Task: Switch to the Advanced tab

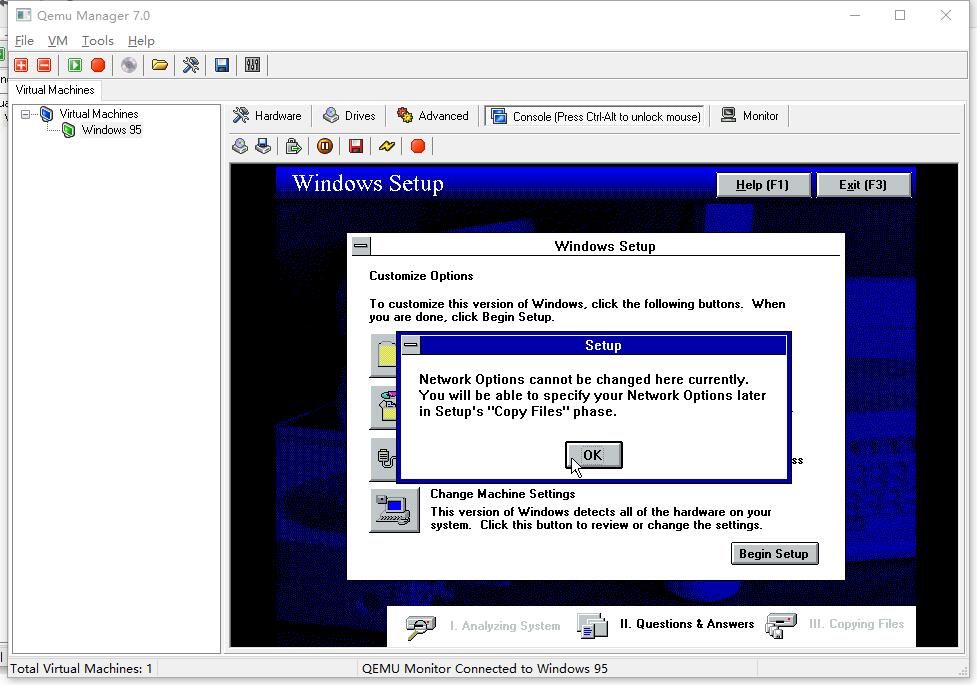Action: point(433,116)
